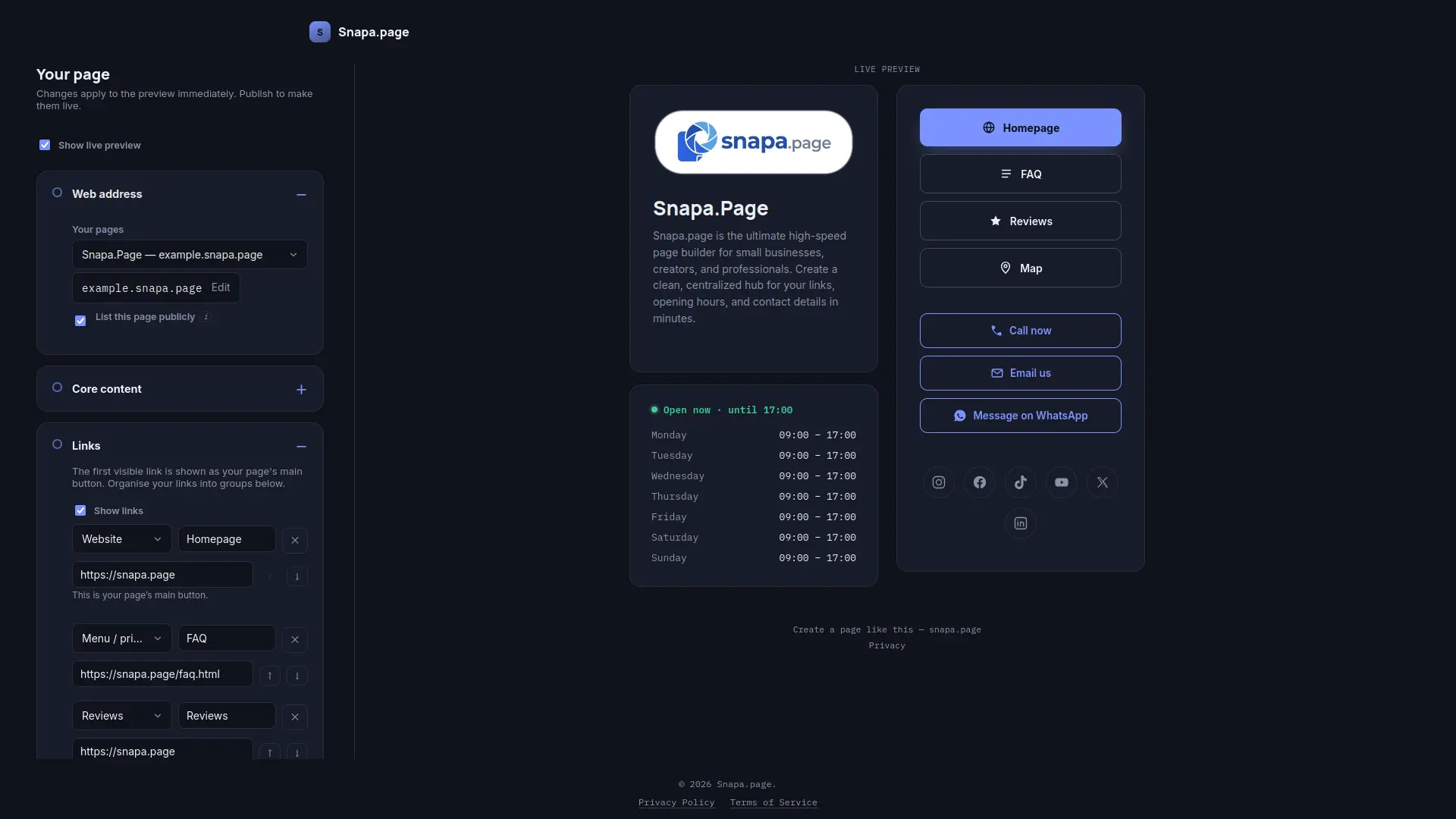Open the Reviews link type dropdown

tap(122, 716)
